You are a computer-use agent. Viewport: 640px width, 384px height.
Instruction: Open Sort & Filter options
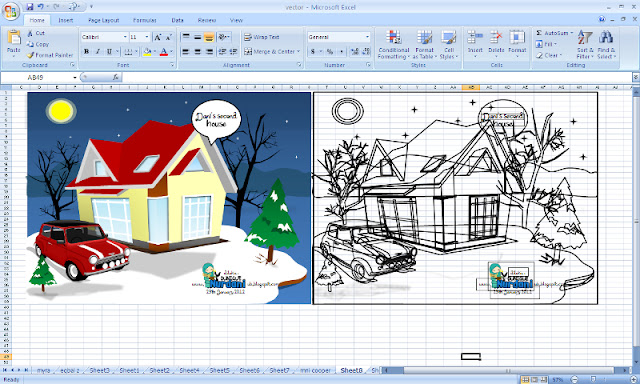pos(585,44)
